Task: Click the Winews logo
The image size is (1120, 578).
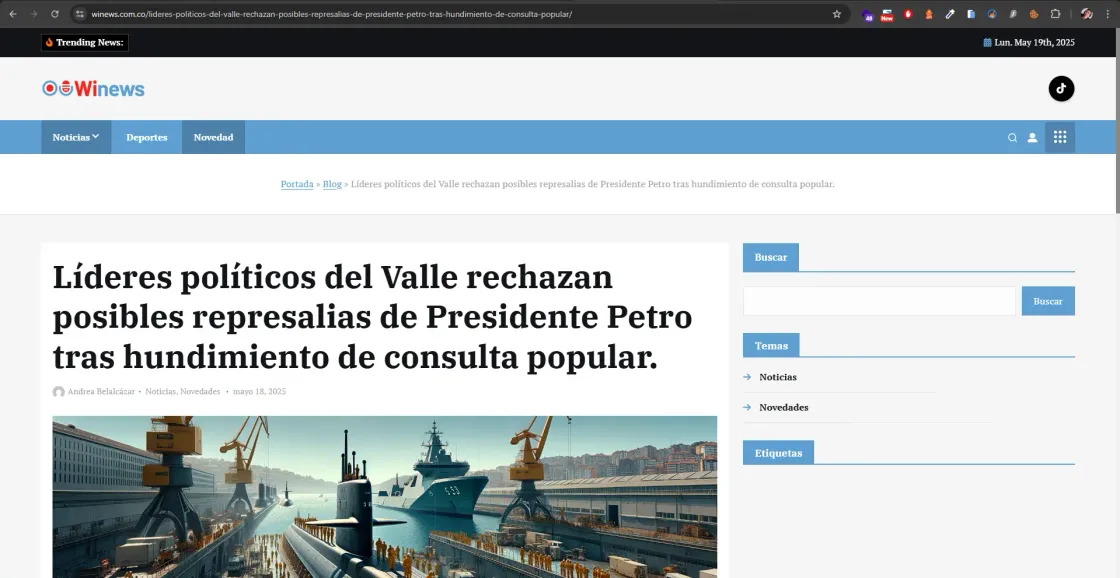Action: tap(94, 89)
